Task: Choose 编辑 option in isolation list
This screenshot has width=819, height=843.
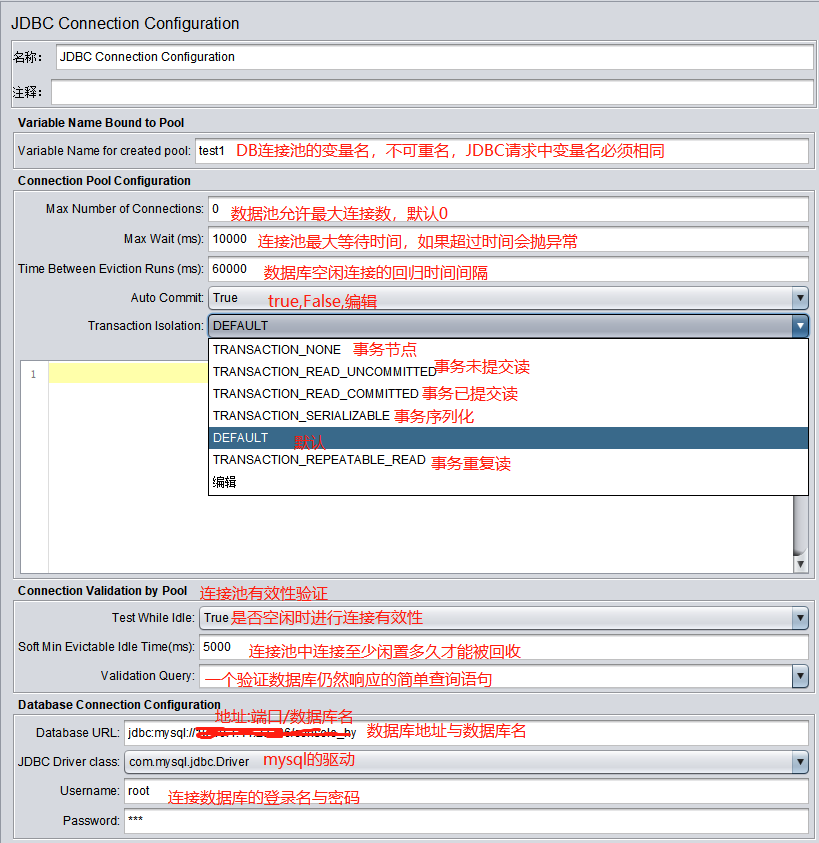Action: (508, 482)
